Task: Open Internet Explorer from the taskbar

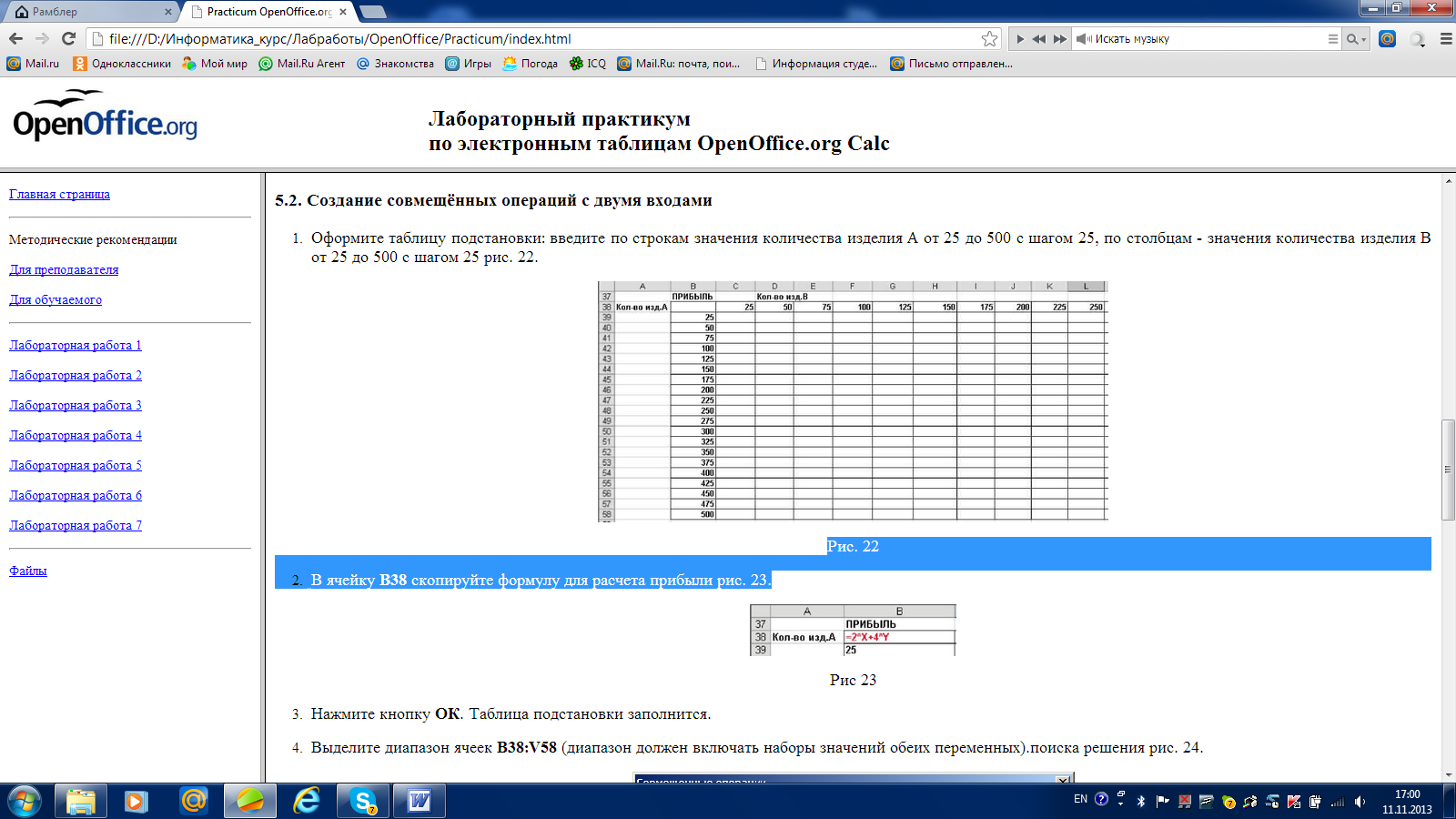Action: point(307,802)
